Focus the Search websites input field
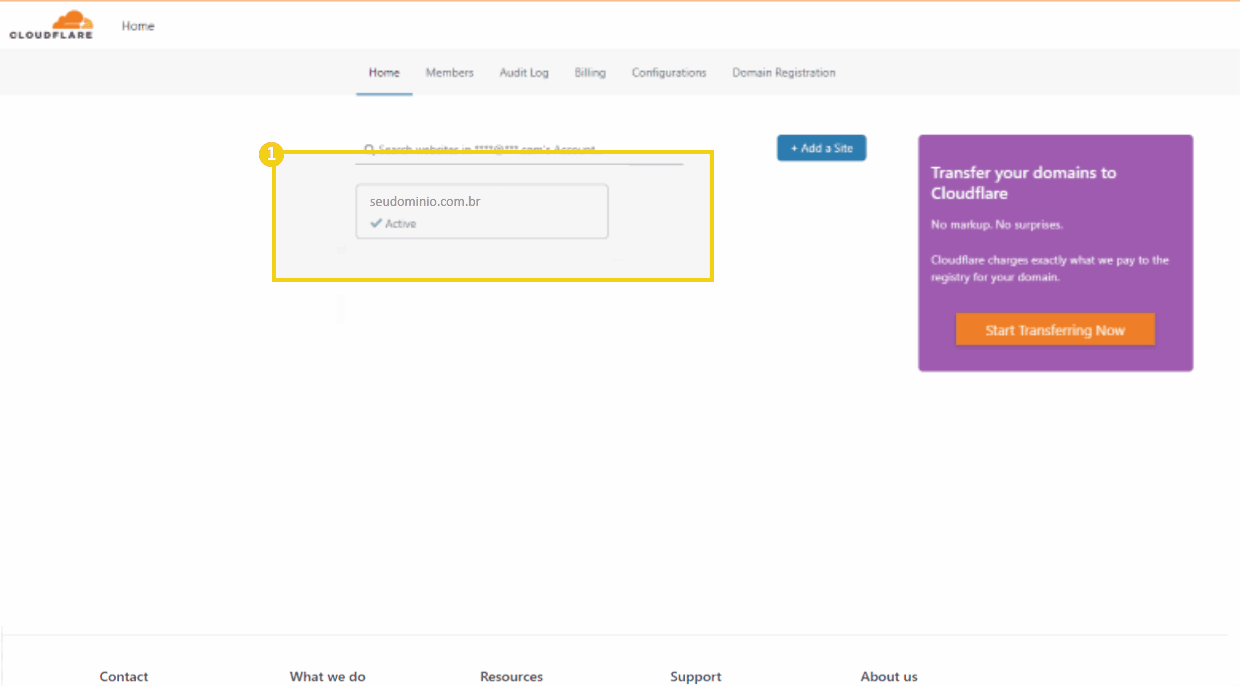This screenshot has width=1240, height=686. click(520, 150)
